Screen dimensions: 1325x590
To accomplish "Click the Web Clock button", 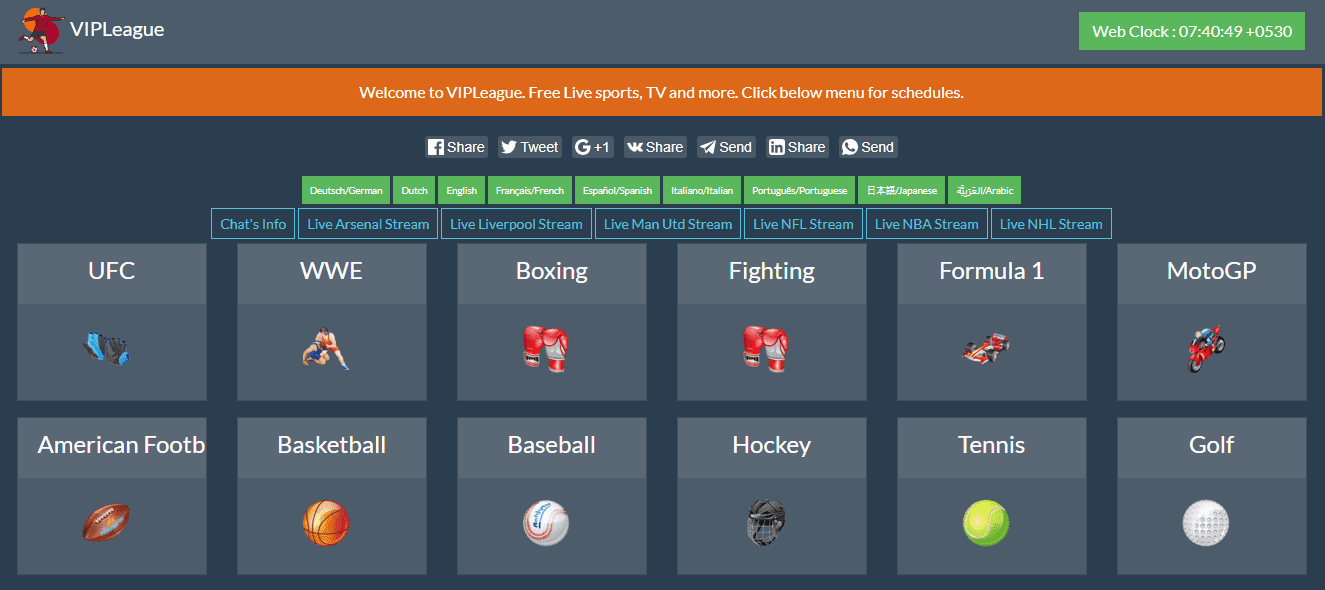I will [x=1192, y=31].
